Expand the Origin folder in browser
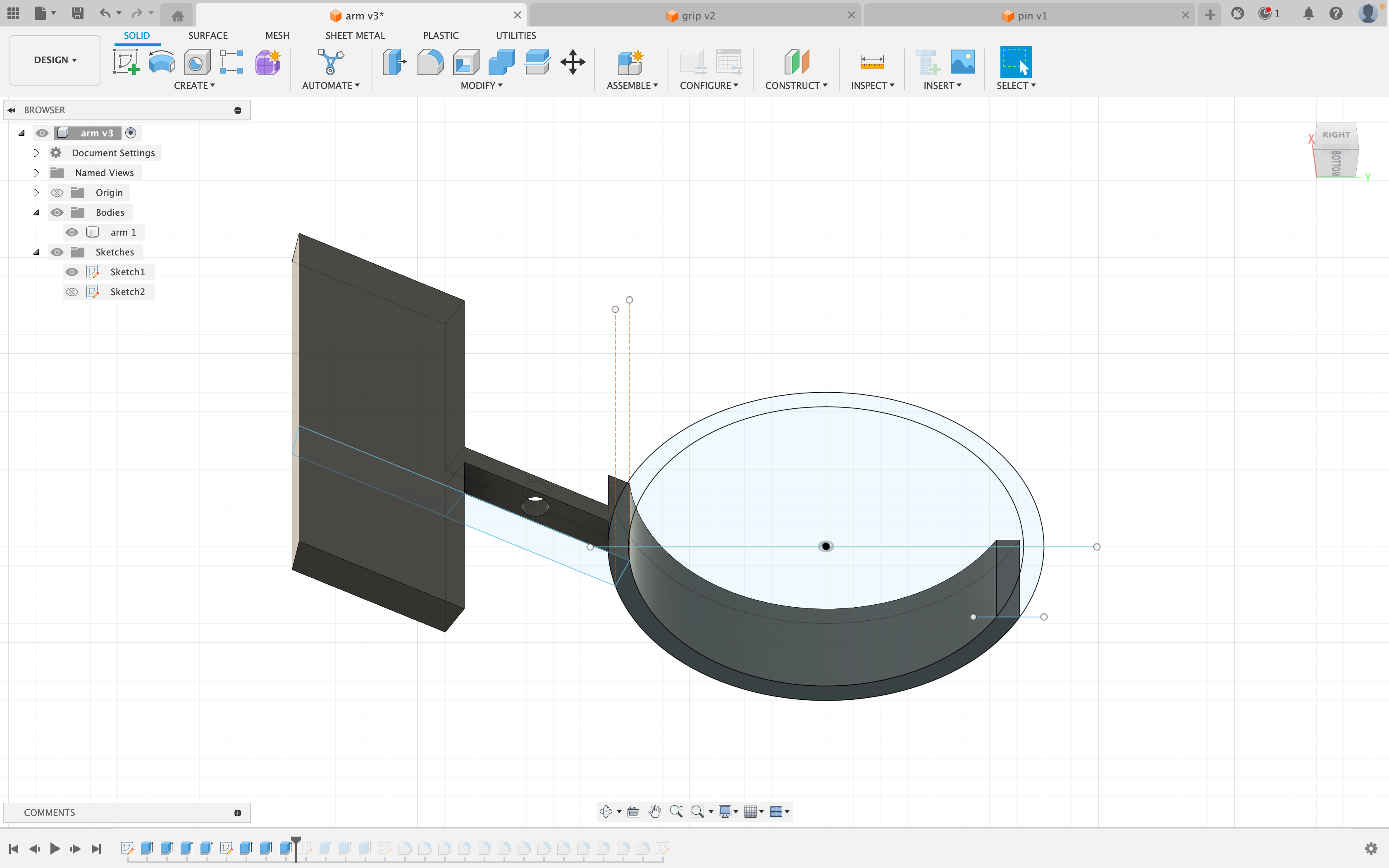 pos(36,192)
